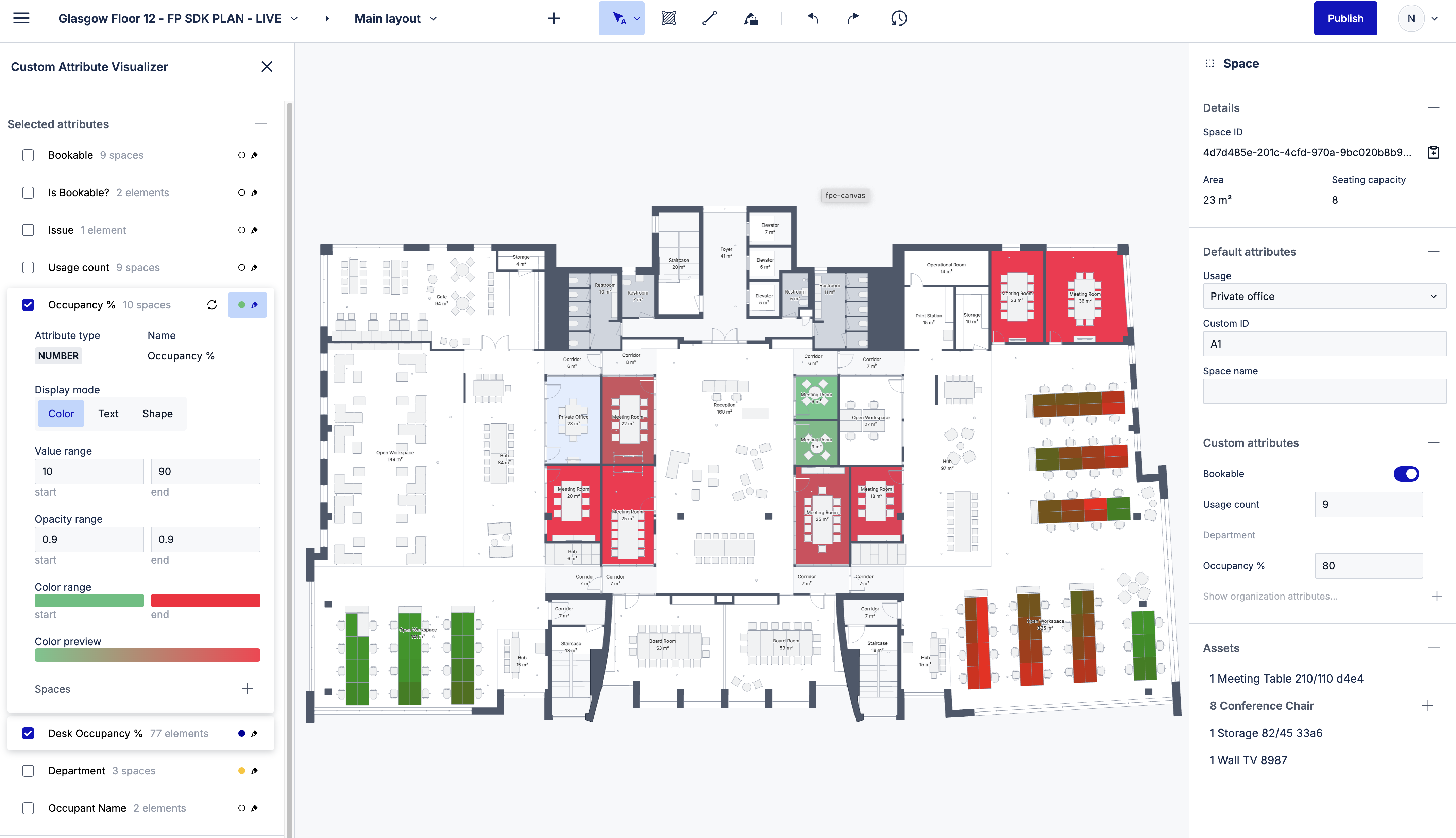
Task: Turn off the Bookable toggle switch
Action: (x=1406, y=474)
